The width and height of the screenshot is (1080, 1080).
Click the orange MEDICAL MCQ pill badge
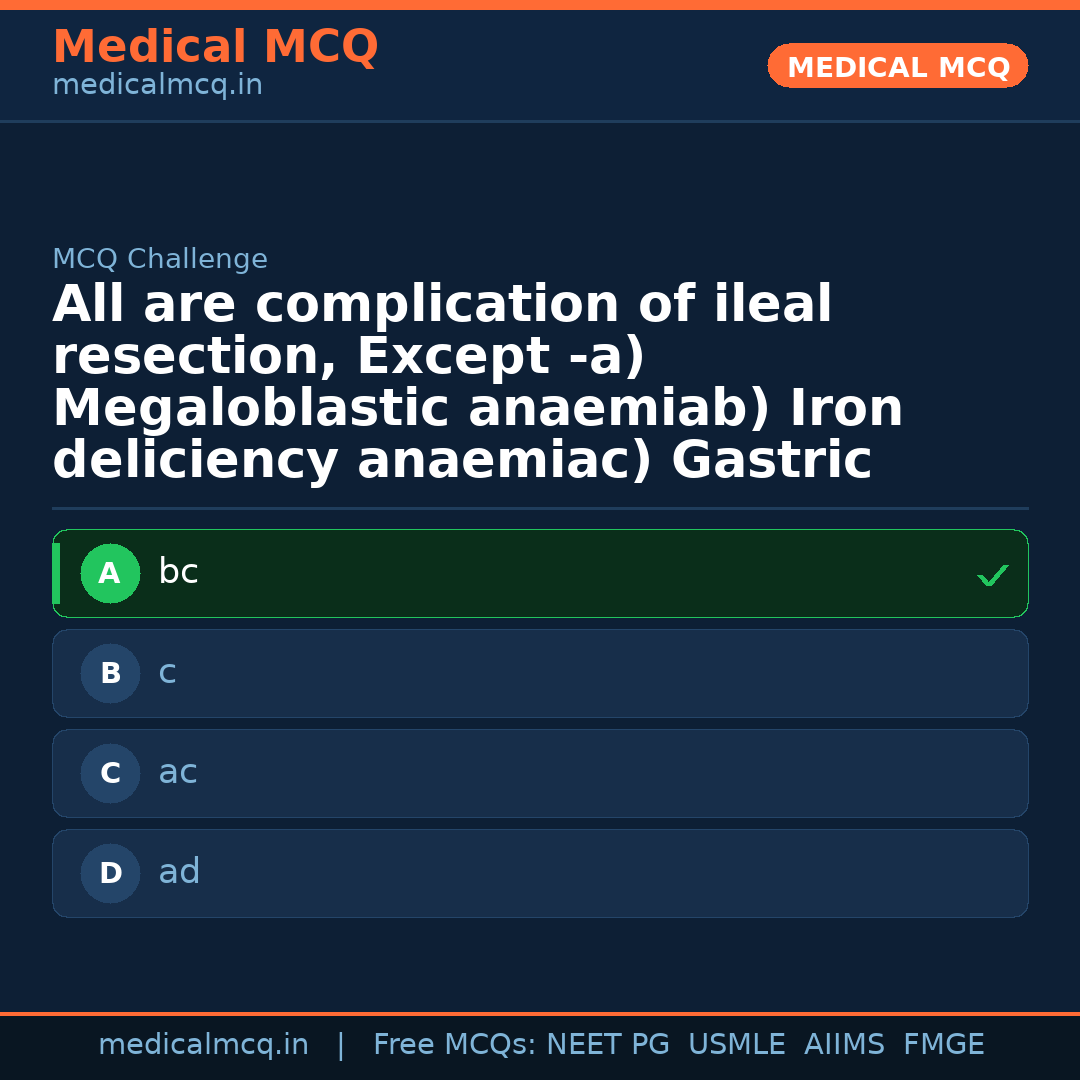(897, 66)
